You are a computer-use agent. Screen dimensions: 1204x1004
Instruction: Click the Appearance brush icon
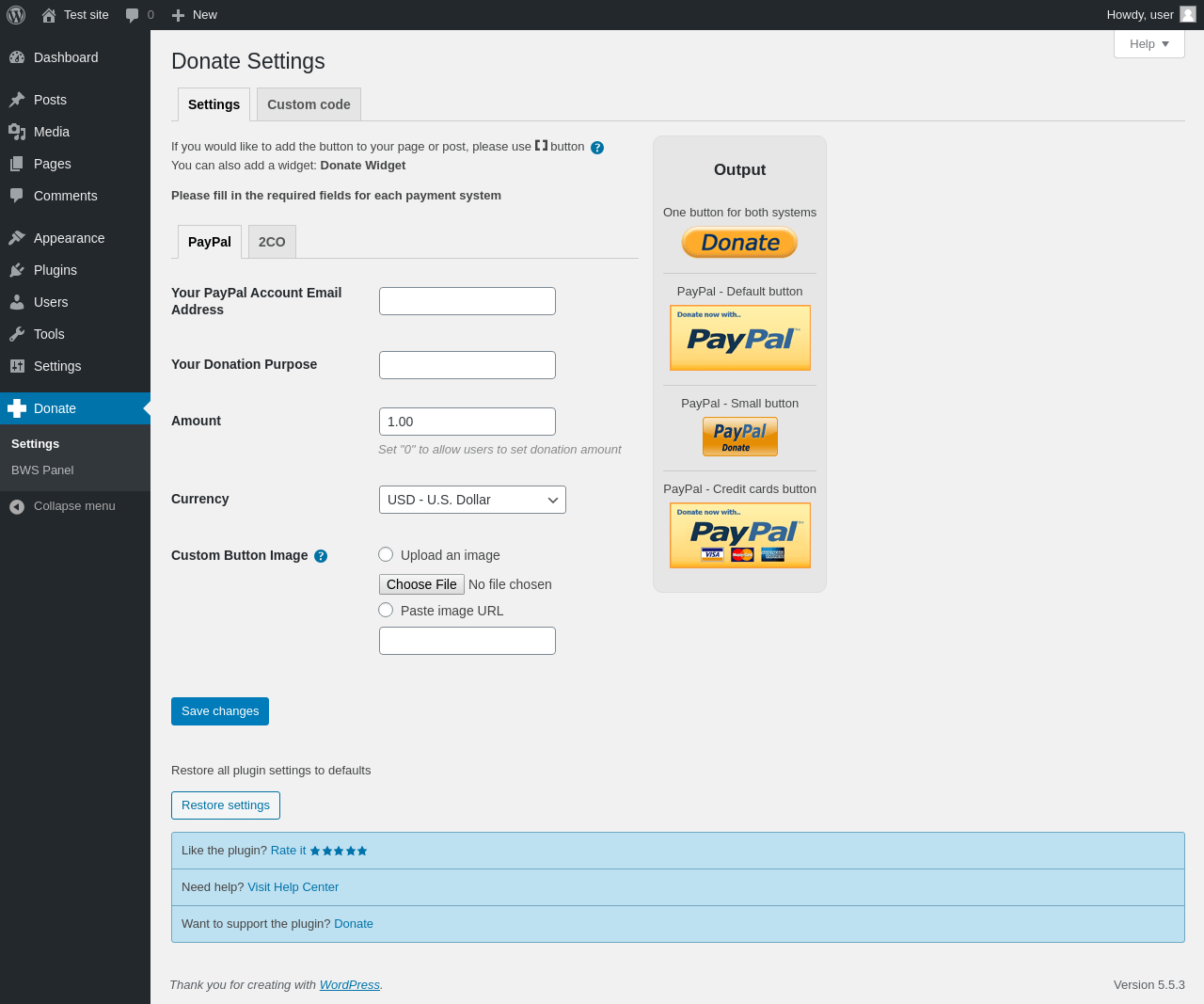coord(17,238)
